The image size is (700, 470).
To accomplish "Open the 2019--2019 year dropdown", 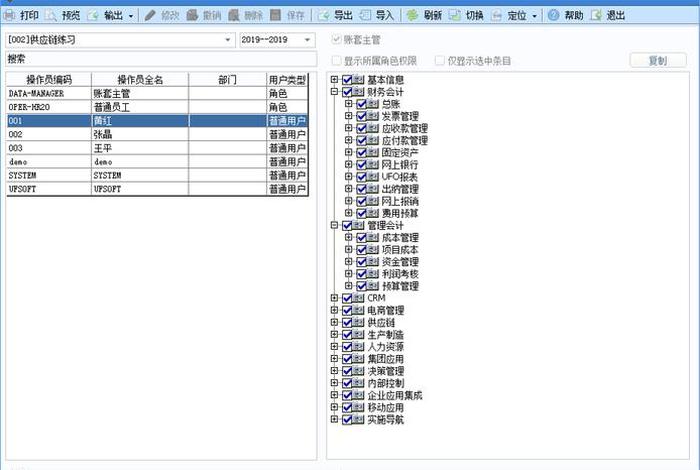I will point(307,40).
